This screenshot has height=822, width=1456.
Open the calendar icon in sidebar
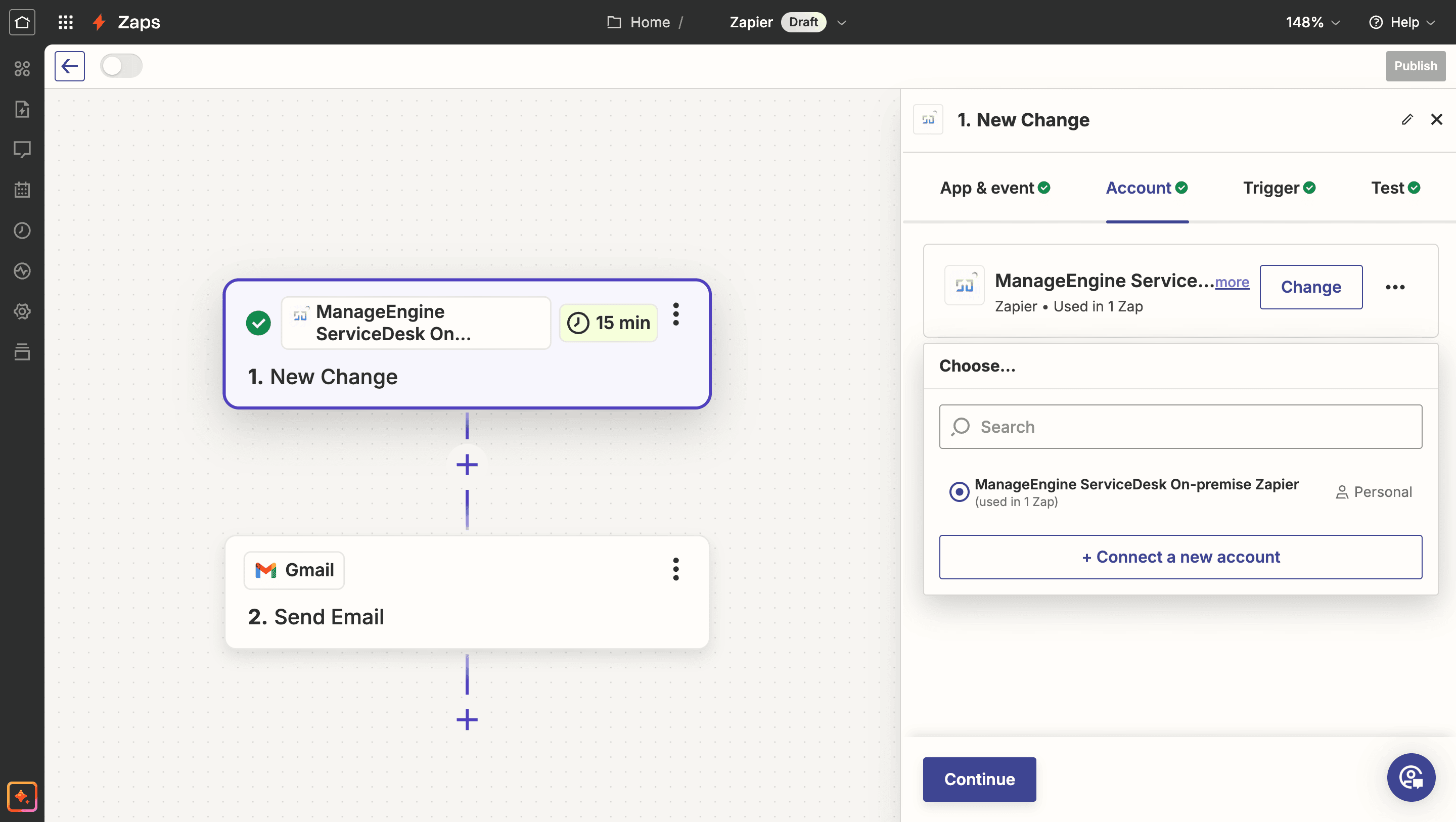[22, 190]
